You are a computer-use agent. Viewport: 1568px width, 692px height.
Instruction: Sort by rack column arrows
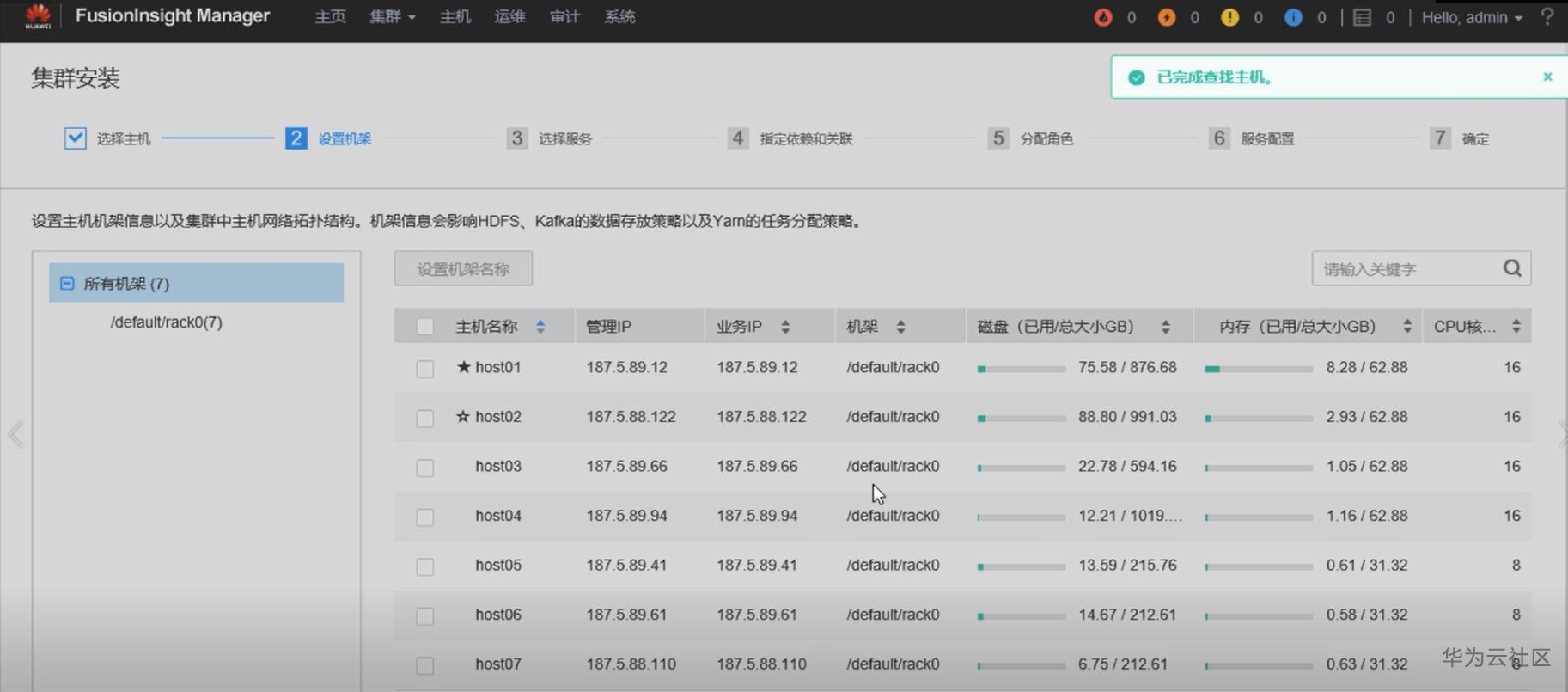point(900,327)
